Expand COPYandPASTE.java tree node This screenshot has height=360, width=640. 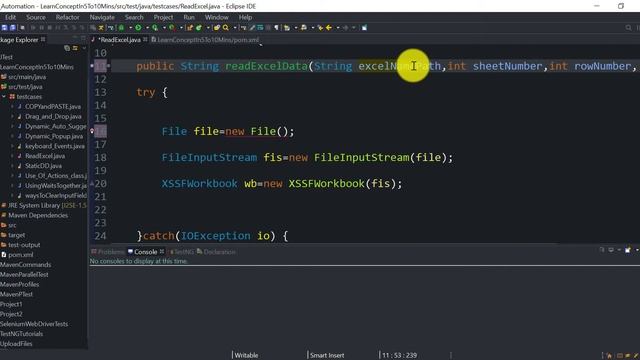pos(12,107)
